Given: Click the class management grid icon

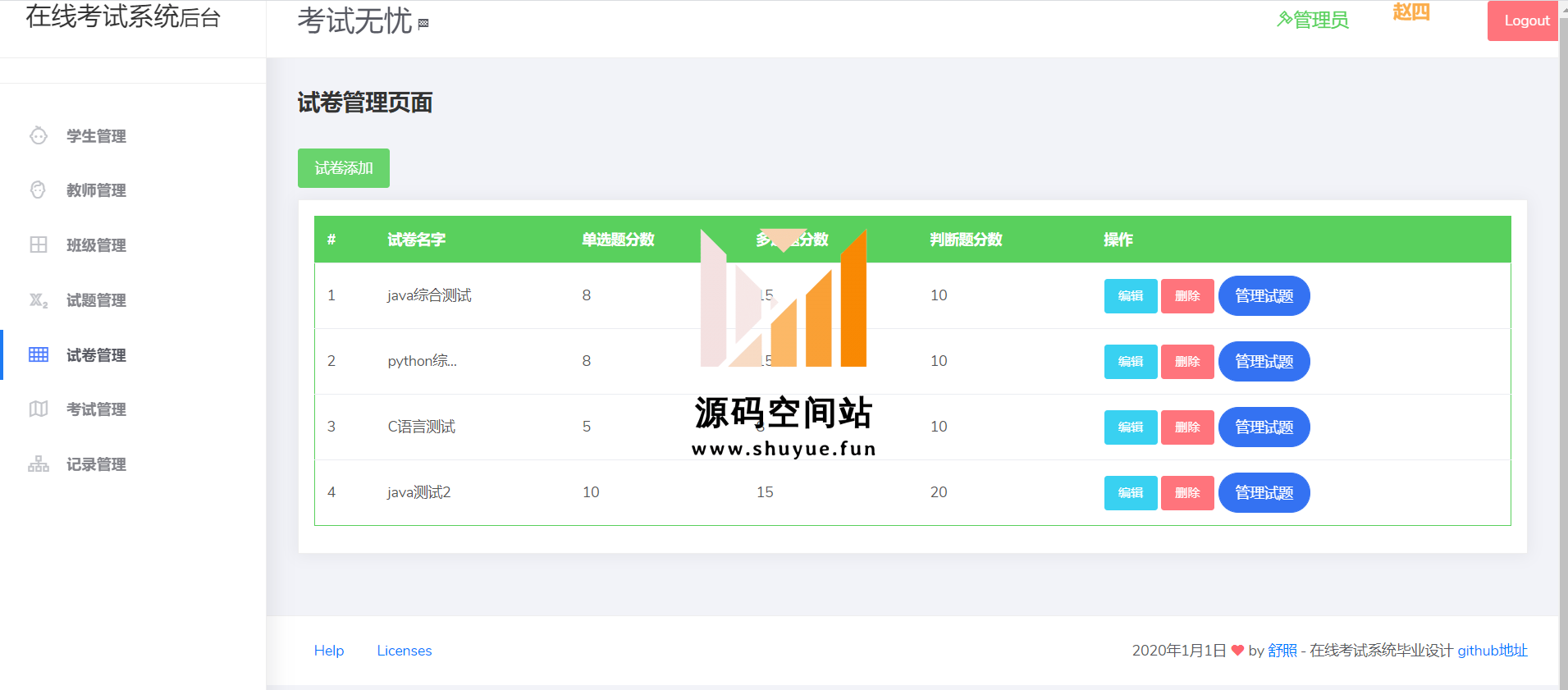Looking at the screenshot, I should (39, 244).
